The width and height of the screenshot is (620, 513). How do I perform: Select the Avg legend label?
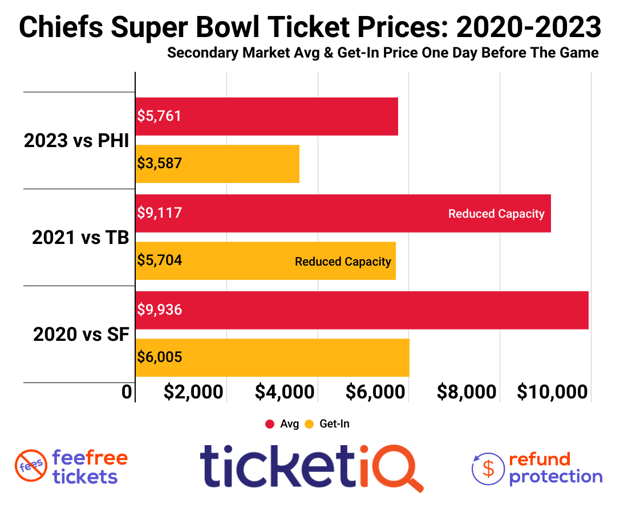(289, 424)
